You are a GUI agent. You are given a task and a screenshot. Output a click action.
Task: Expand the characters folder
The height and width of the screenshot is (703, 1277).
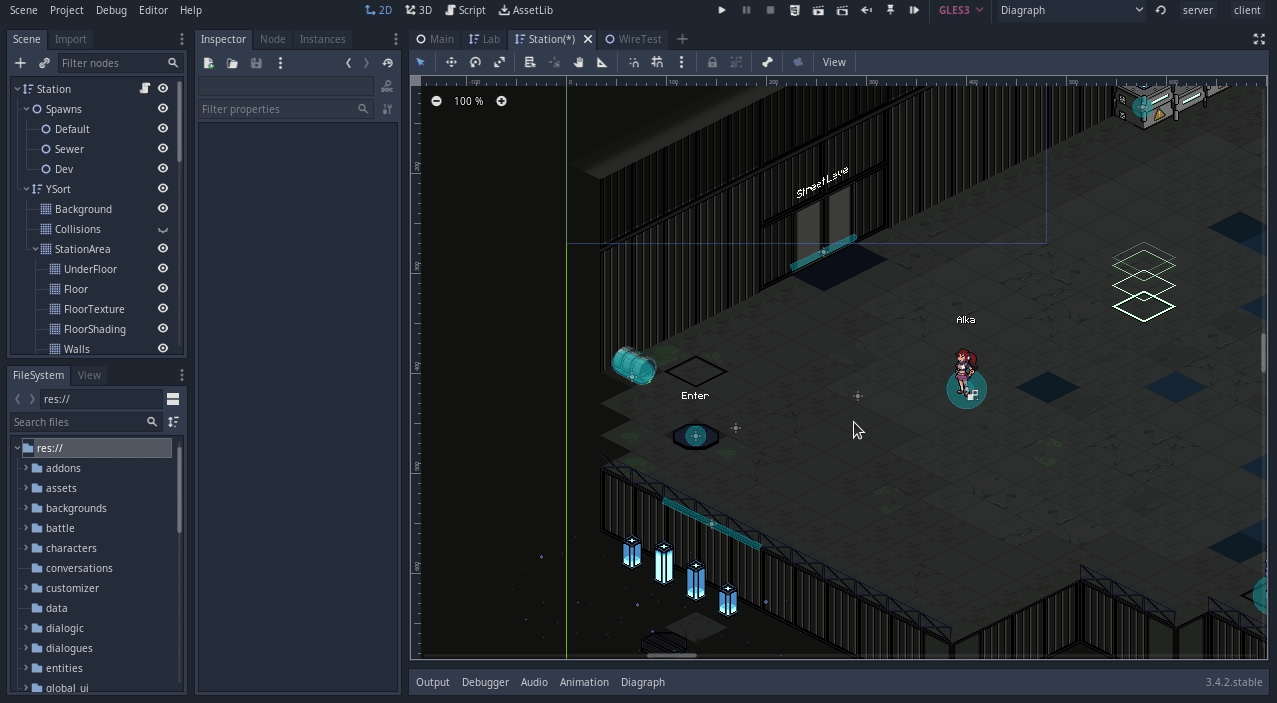(x=26, y=548)
